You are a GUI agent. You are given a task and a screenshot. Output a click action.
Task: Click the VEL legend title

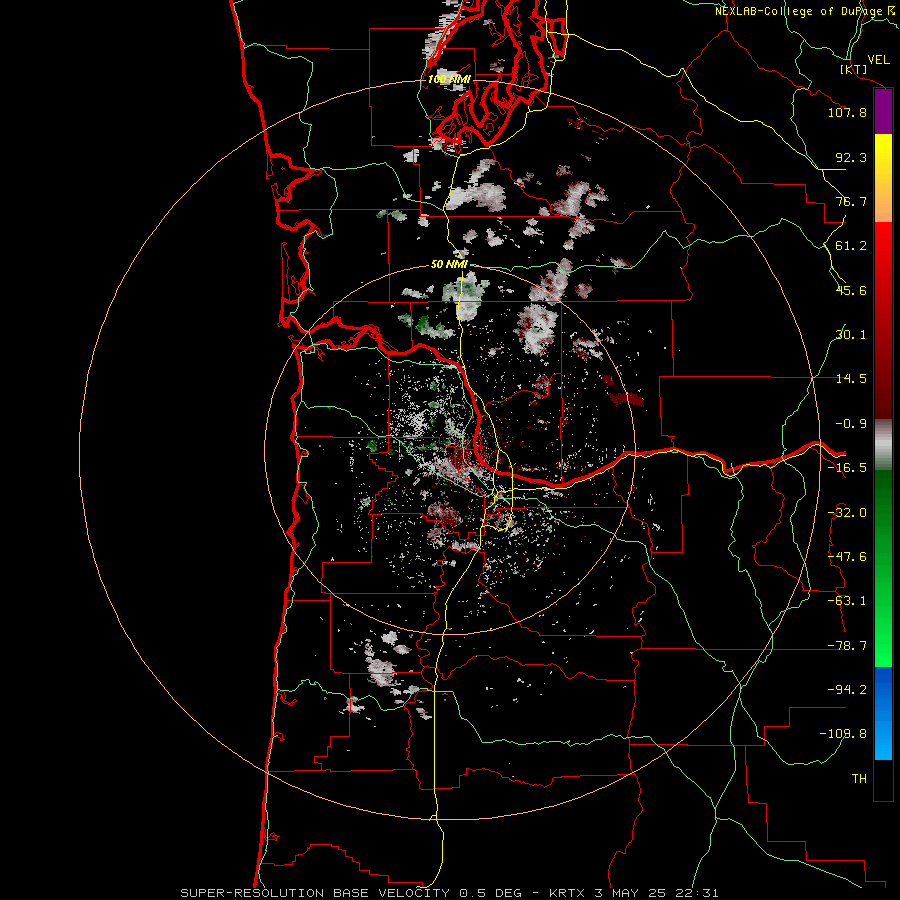coord(879,60)
